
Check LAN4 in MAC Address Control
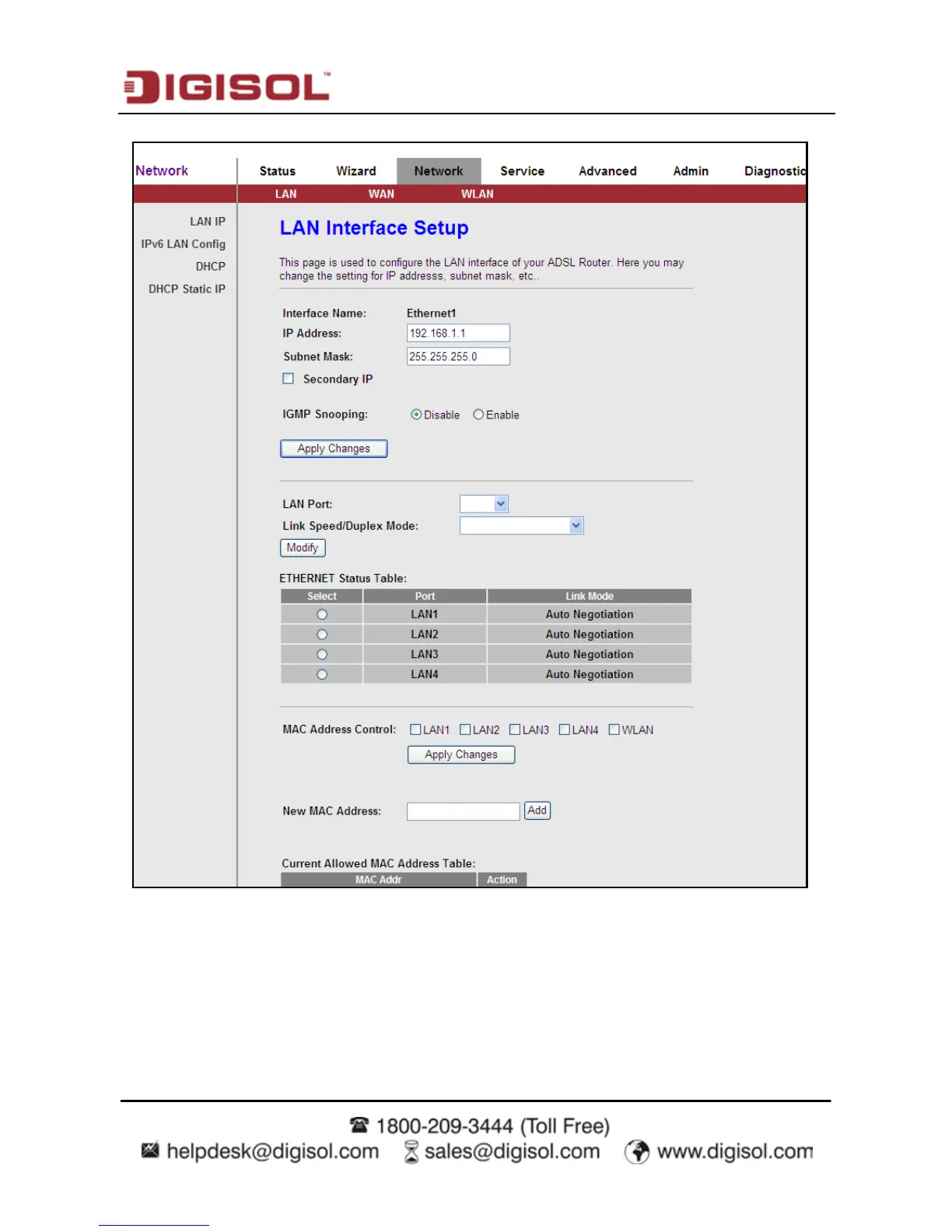(x=565, y=730)
